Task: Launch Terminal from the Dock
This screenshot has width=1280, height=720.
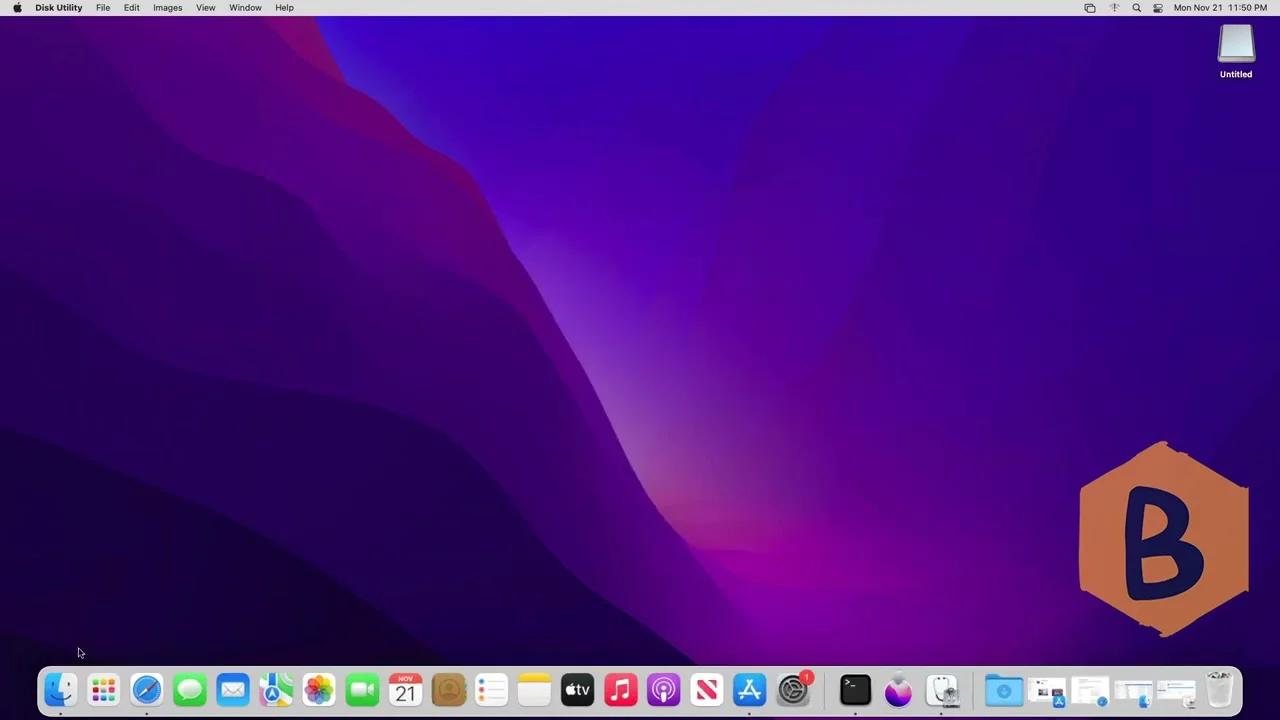Action: pyautogui.click(x=853, y=689)
